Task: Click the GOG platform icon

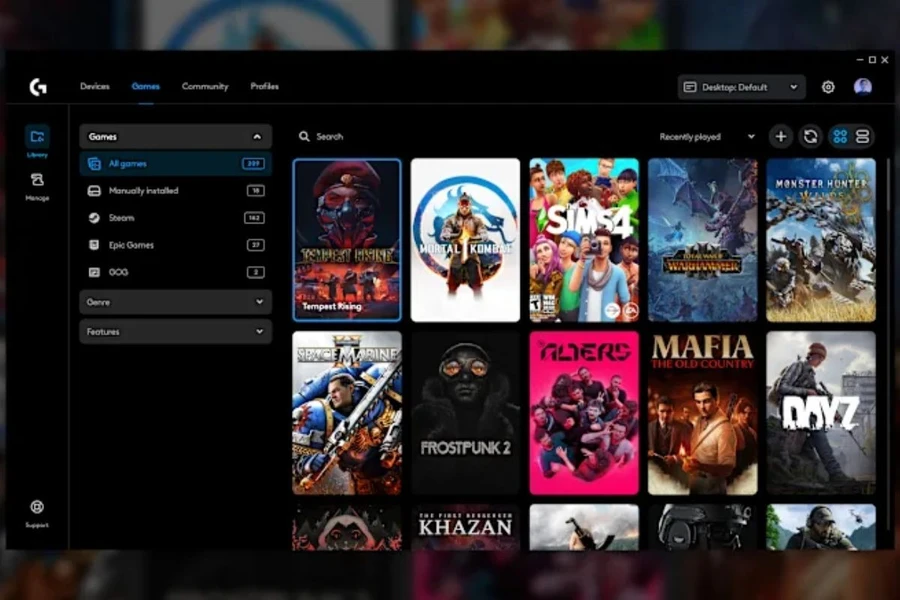Action: (94, 272)
